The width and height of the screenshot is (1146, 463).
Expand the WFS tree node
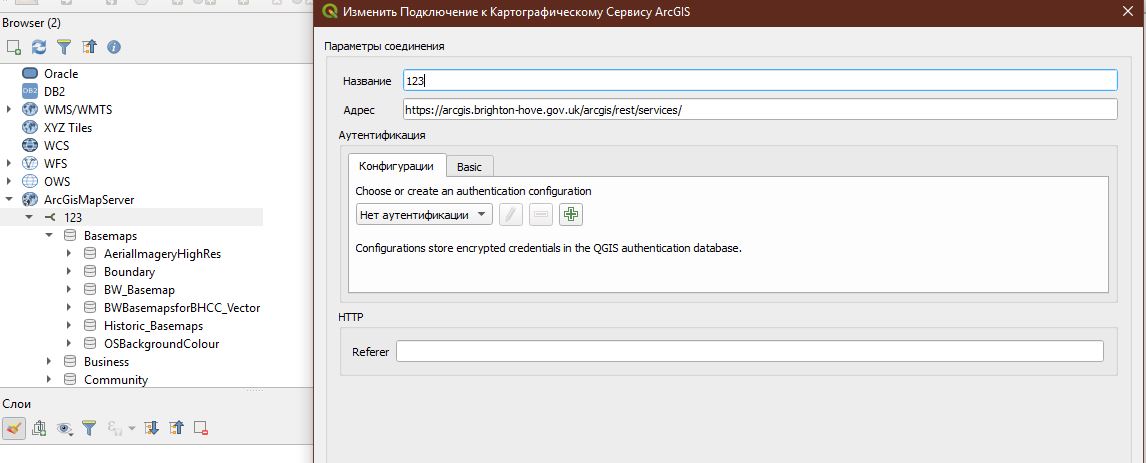pos(9,163)
